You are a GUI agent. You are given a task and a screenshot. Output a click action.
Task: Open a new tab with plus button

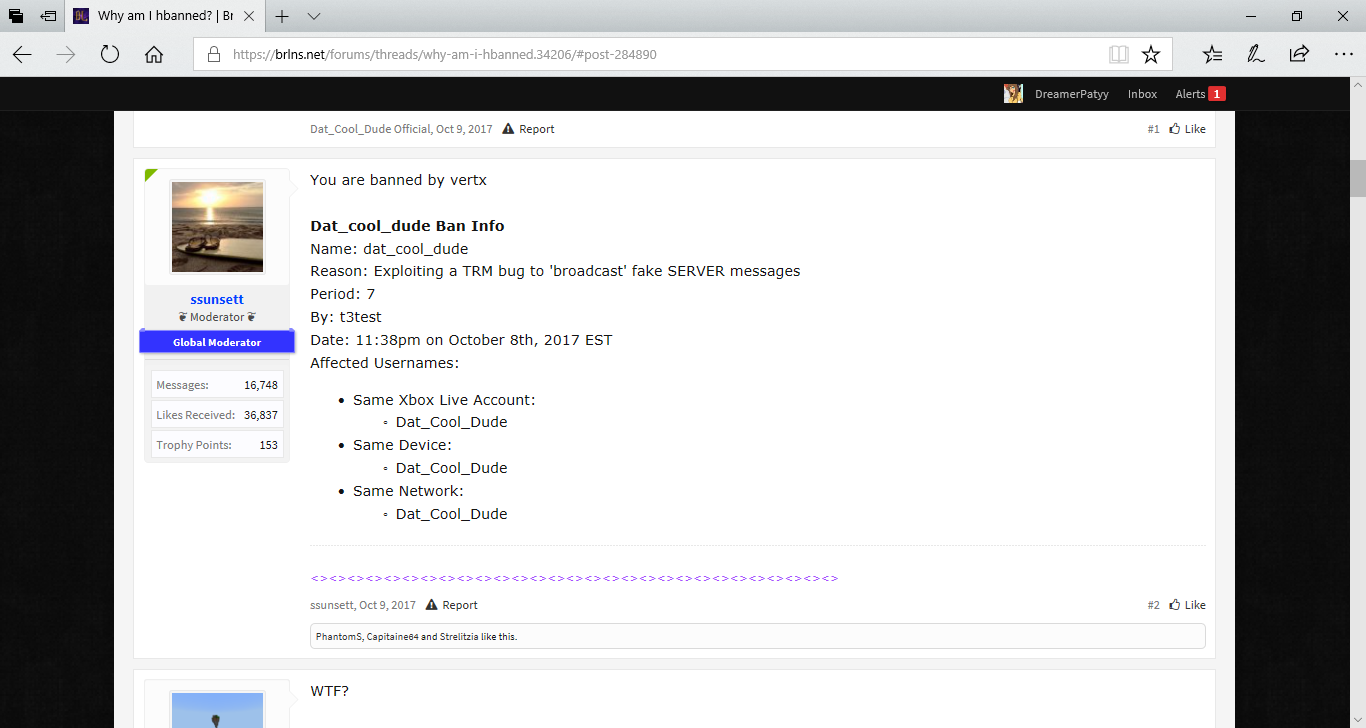282,16
